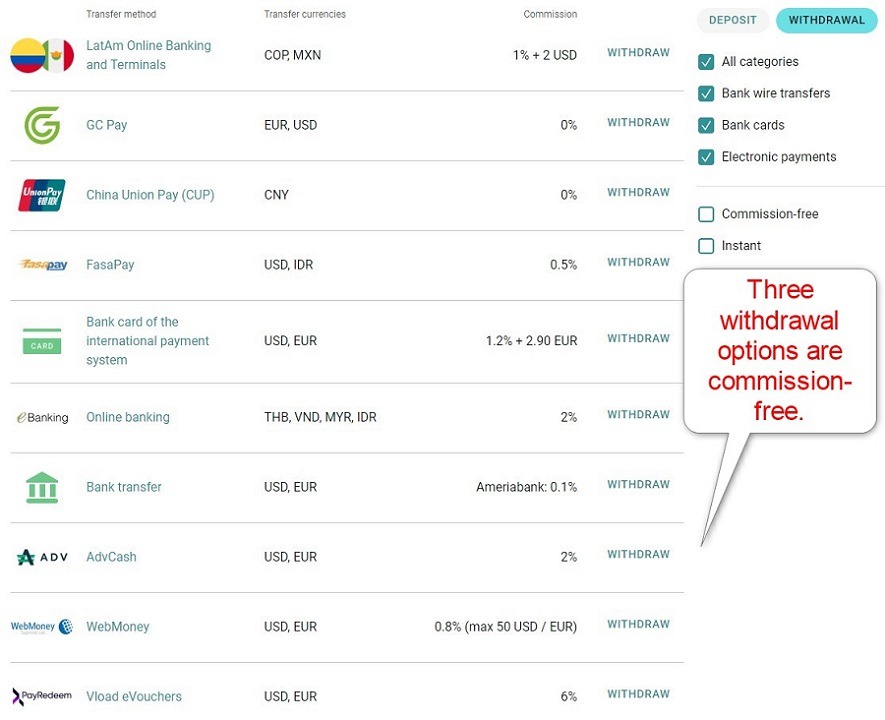885x720 pixels.
Task: Click the FasaPay logo icon
Action: coord(43,265)
